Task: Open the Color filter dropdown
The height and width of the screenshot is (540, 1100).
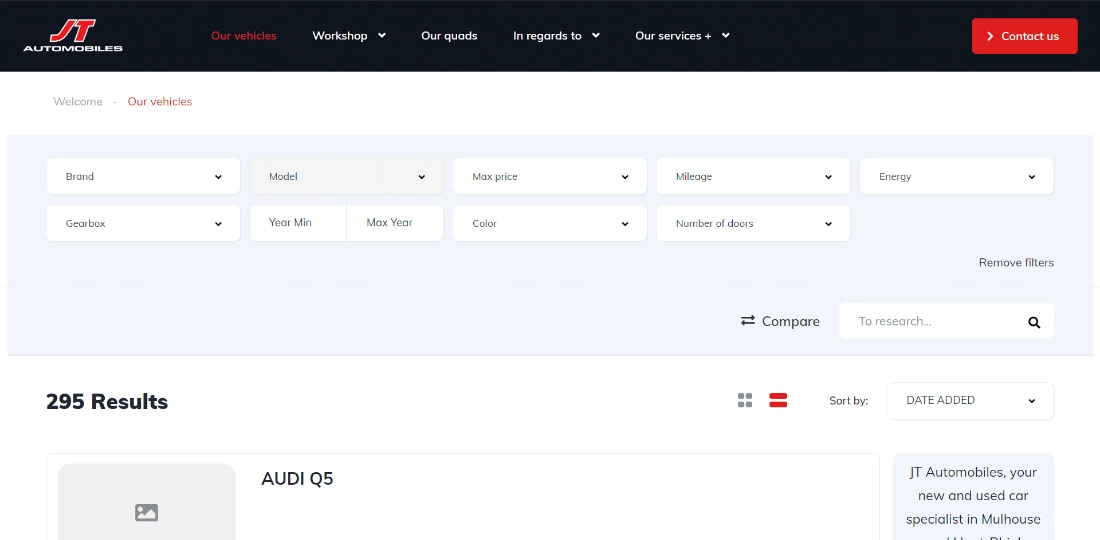Action: click(x=550, y=223)
